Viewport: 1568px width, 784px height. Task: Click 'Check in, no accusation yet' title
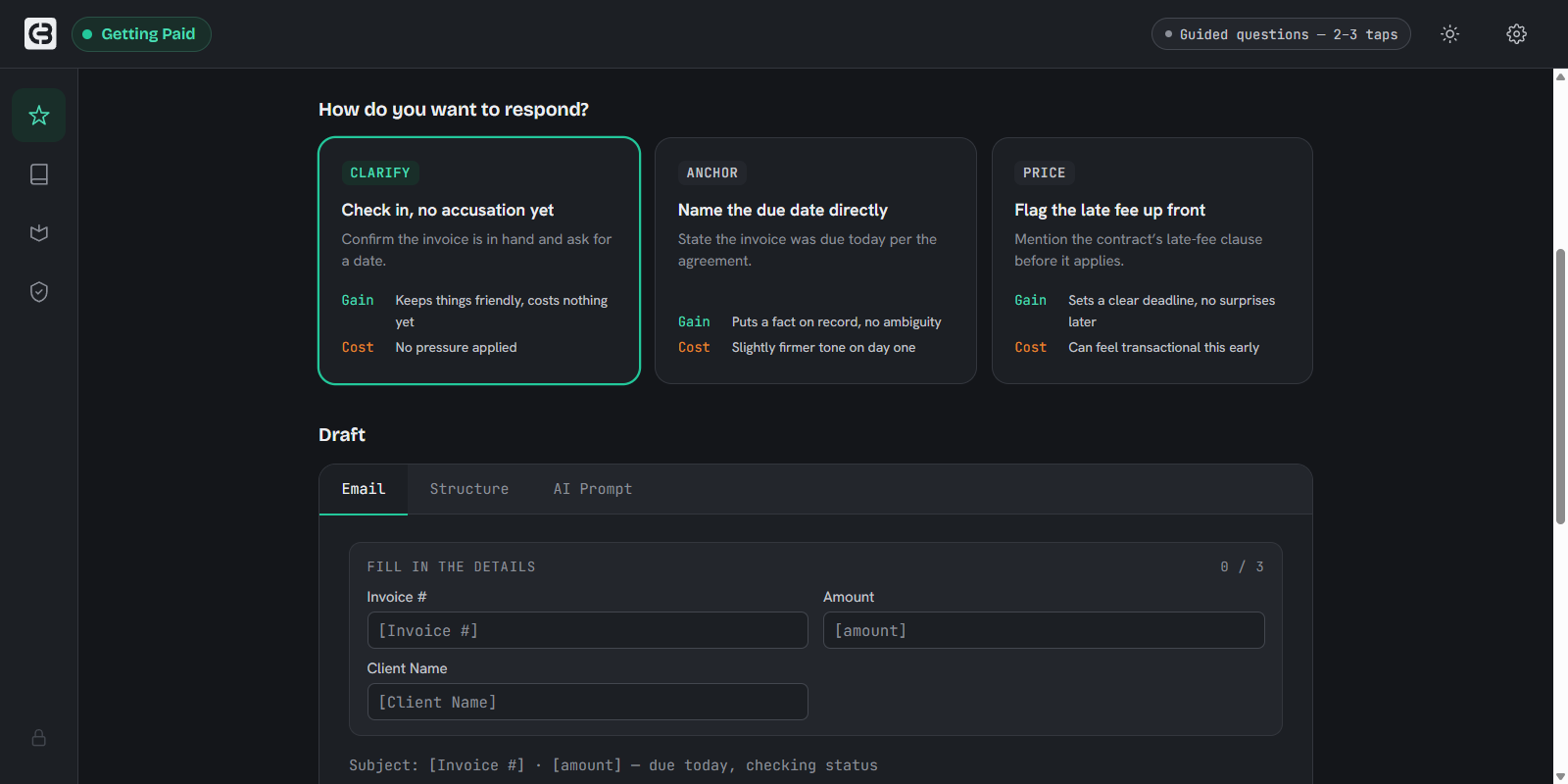[448, 210]
